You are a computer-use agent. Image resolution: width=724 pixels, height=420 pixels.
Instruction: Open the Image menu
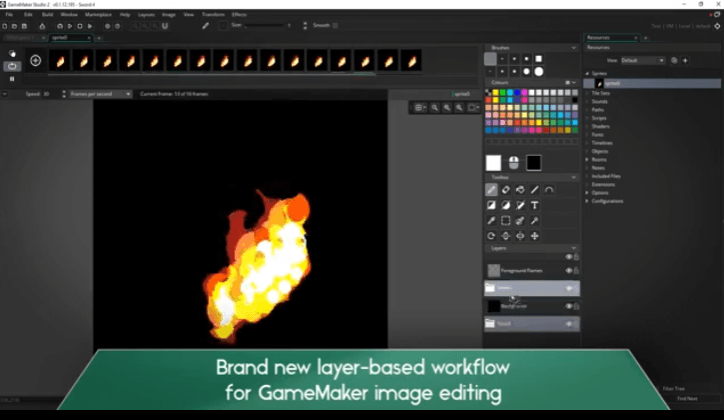[x=169, y=15]
